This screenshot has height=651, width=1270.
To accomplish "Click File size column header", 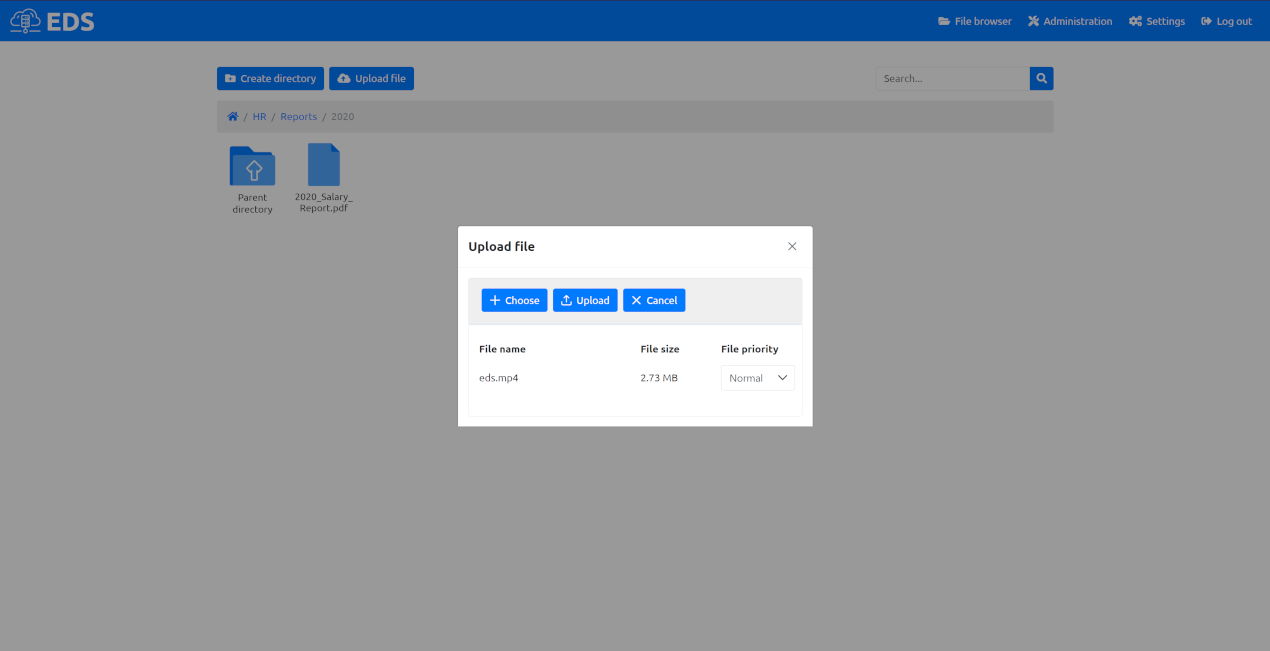I will pos(660,349).
